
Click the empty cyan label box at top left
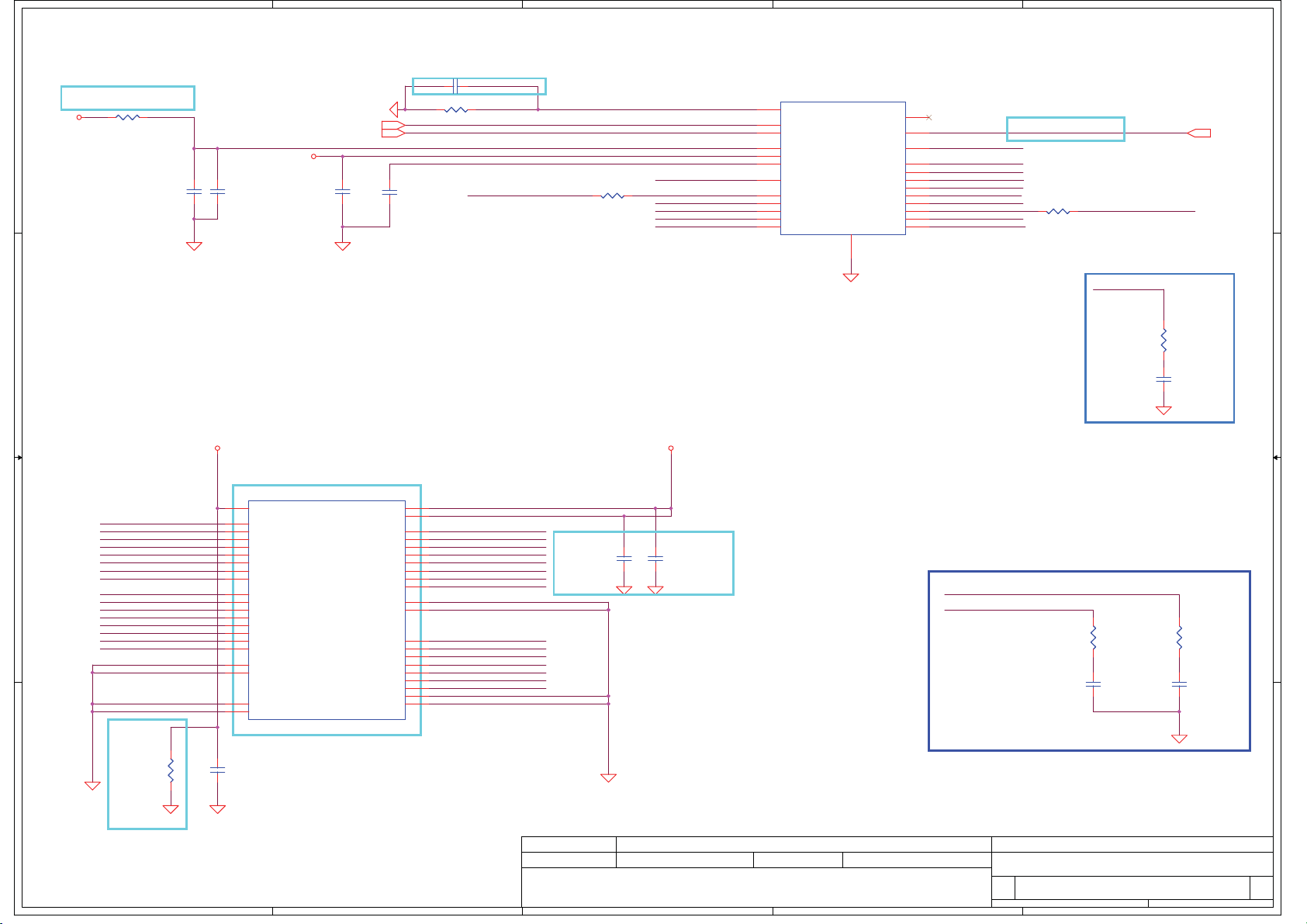[127, 99]
